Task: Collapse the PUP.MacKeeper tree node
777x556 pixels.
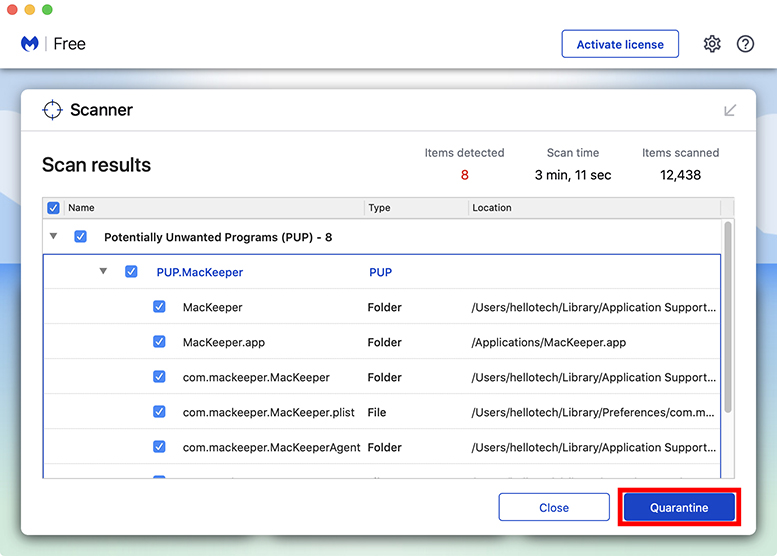Action: [x=103, y=271]
